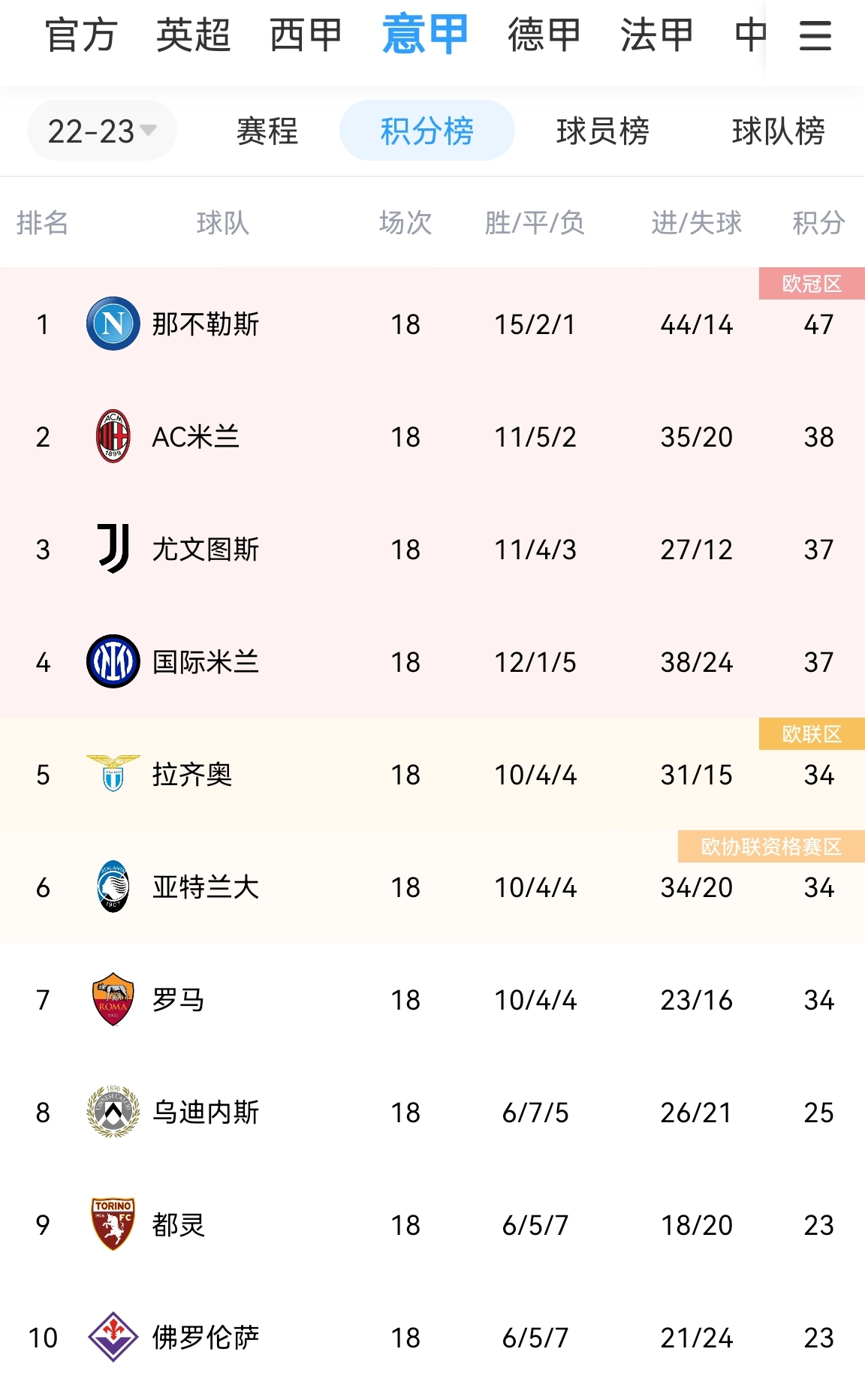Tap the Napoli club crest
Viewport: 865px width, 1400px height.
tap(113, 324)
